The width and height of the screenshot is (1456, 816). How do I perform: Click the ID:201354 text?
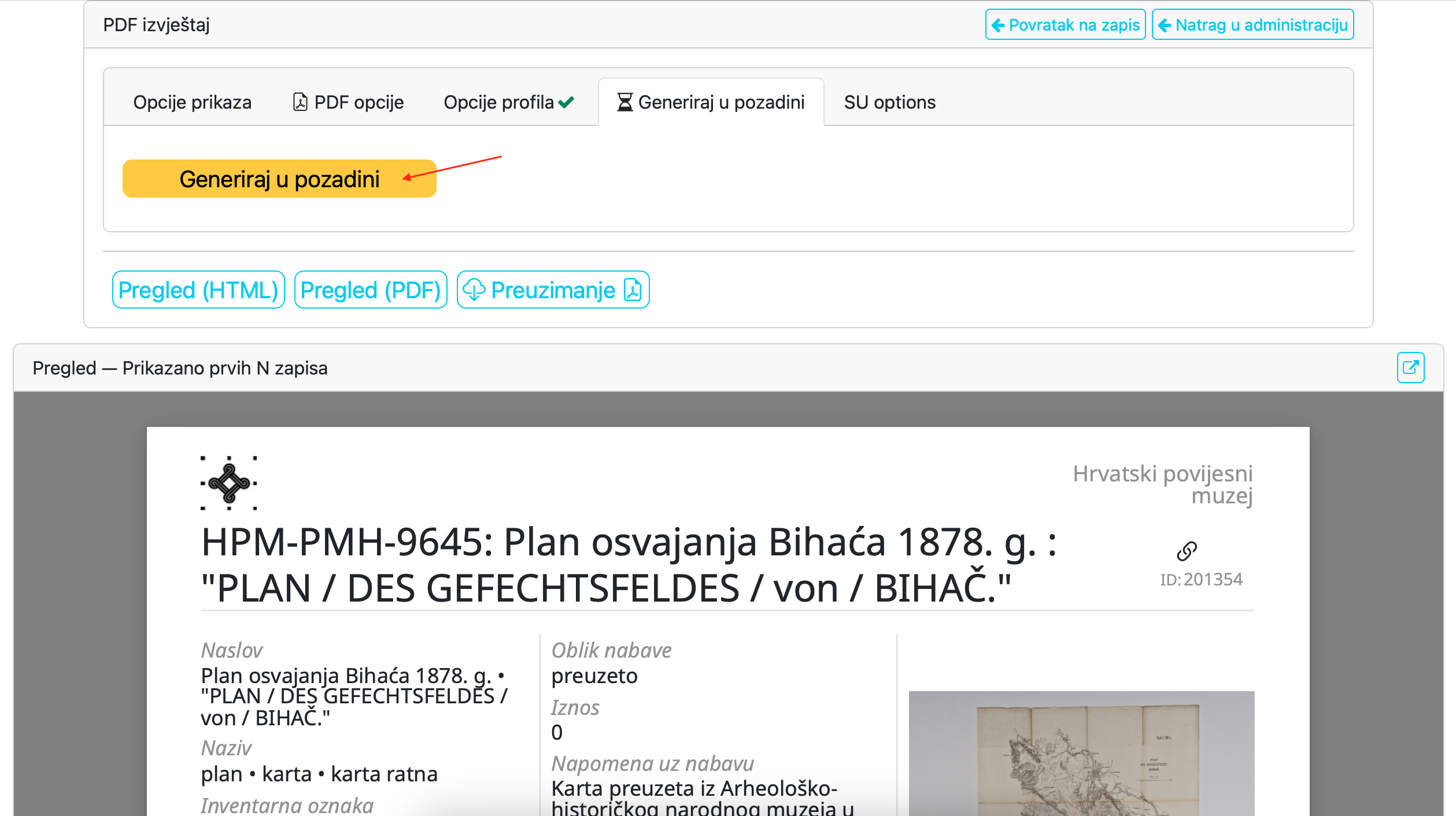click(1201, 579)
